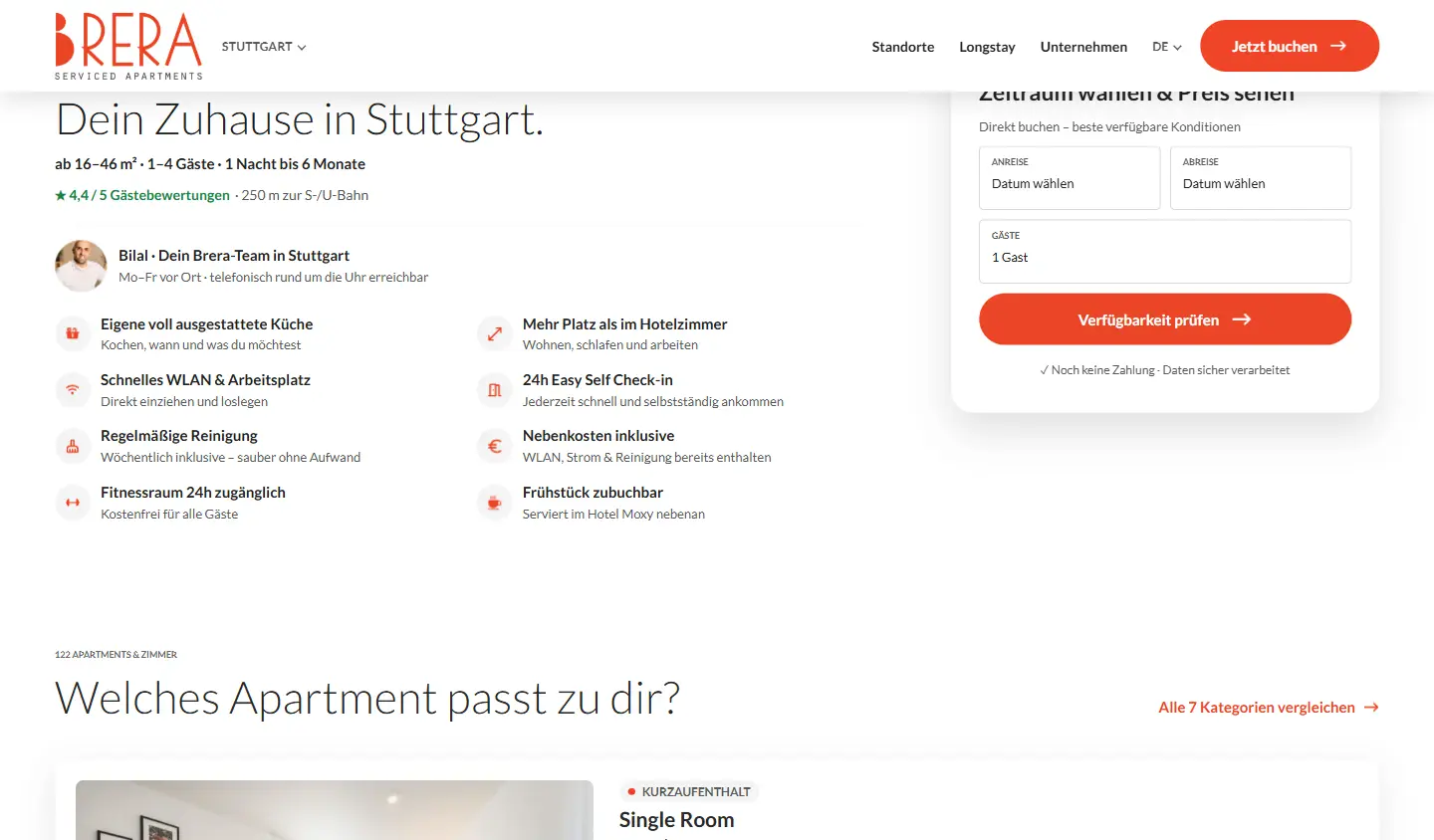Click text 24h Easy Self Check-in
The height and width of the screenshot is (840, 1434).
[597, 380]
